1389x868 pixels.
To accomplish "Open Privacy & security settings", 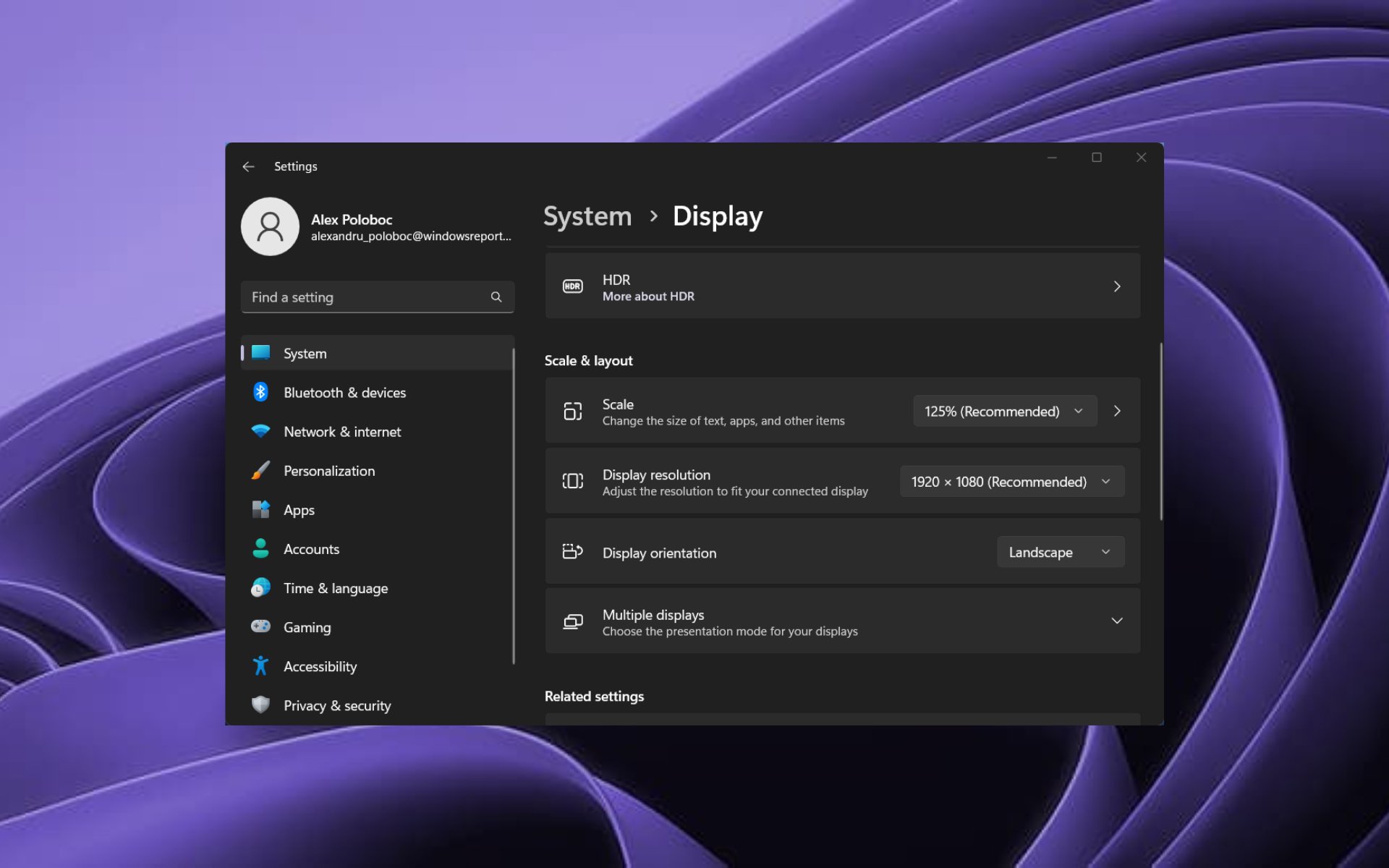I will pos(336,705).
